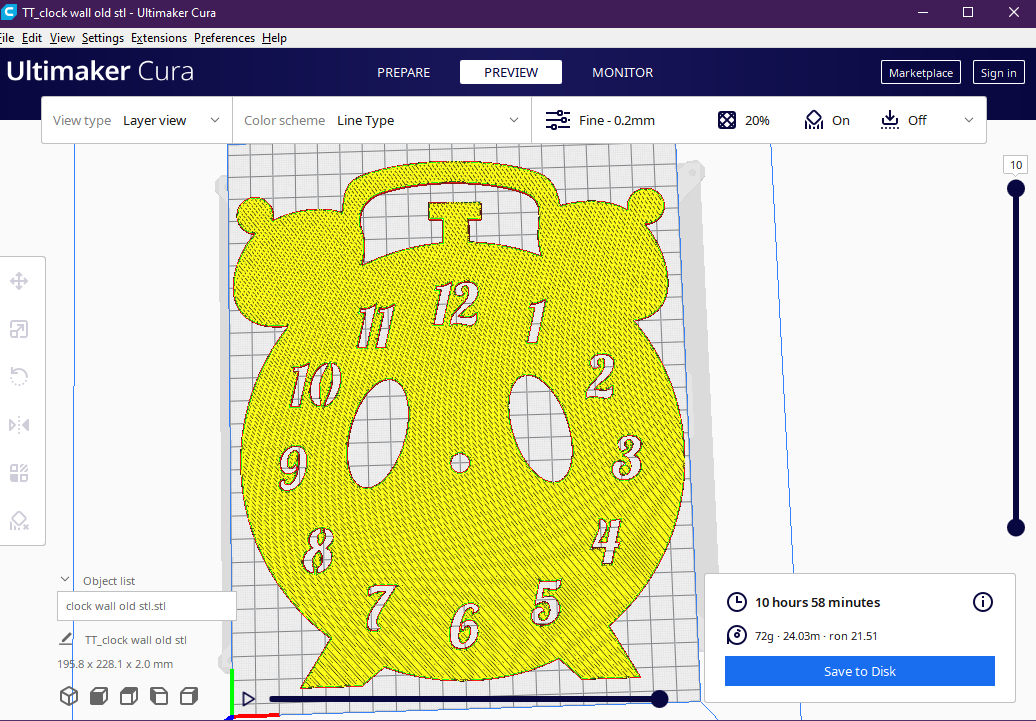
Task: Open print time info icon
Action: pyautogui.click(x=982, y=602)
